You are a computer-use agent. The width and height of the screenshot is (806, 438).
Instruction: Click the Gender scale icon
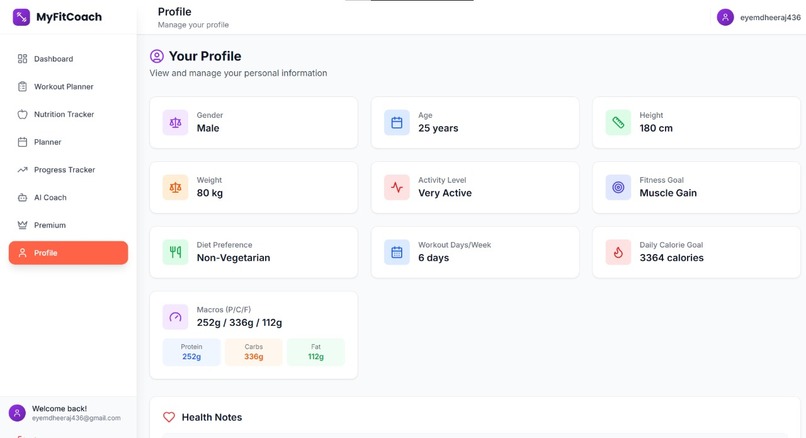175,122
